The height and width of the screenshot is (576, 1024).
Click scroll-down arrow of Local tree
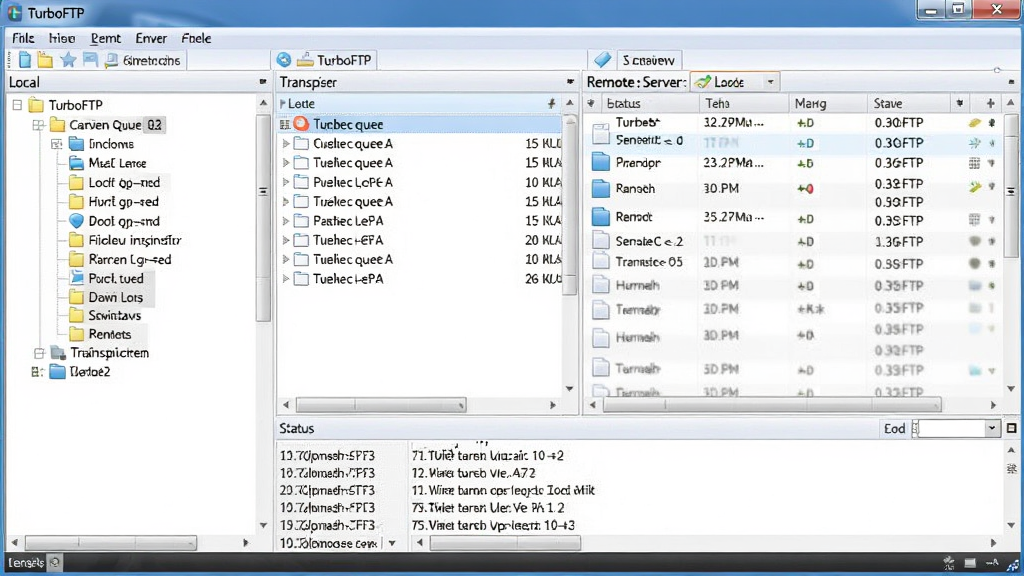[x=263, y=525]
